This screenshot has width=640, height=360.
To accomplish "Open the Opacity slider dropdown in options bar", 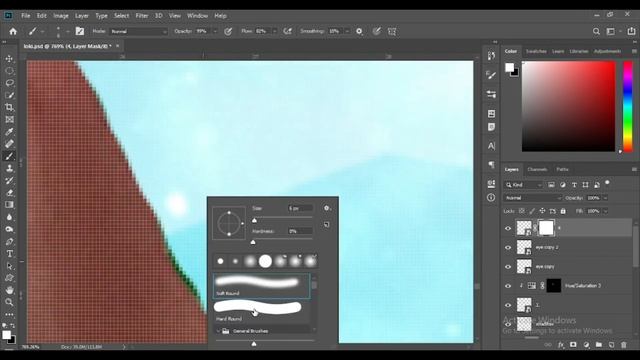I will coord(215,31).
